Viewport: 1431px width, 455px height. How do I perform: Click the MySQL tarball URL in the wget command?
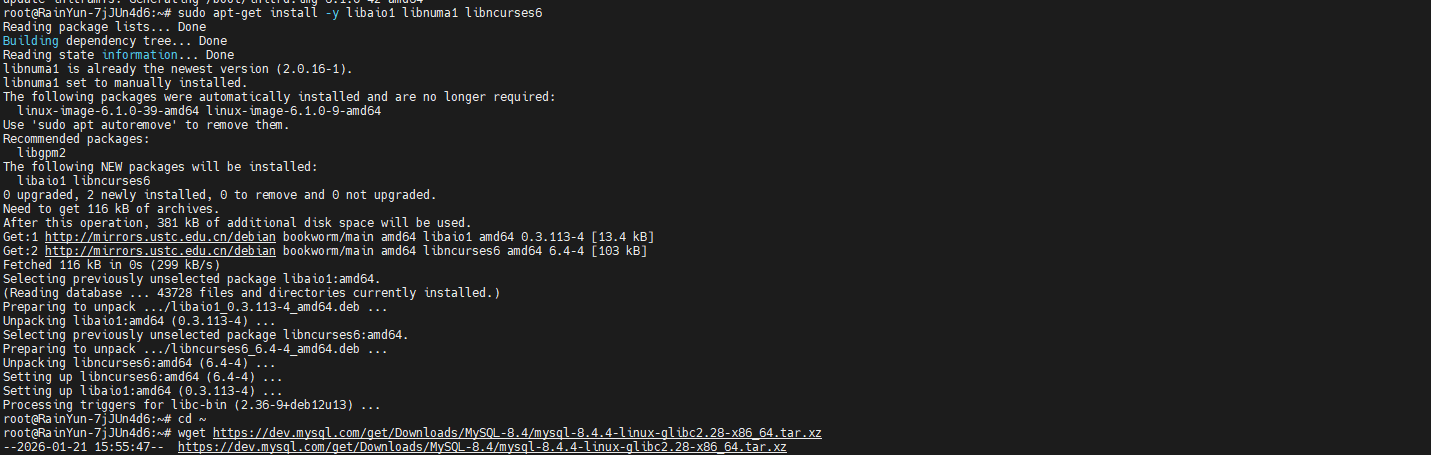[x=517, y=432]
